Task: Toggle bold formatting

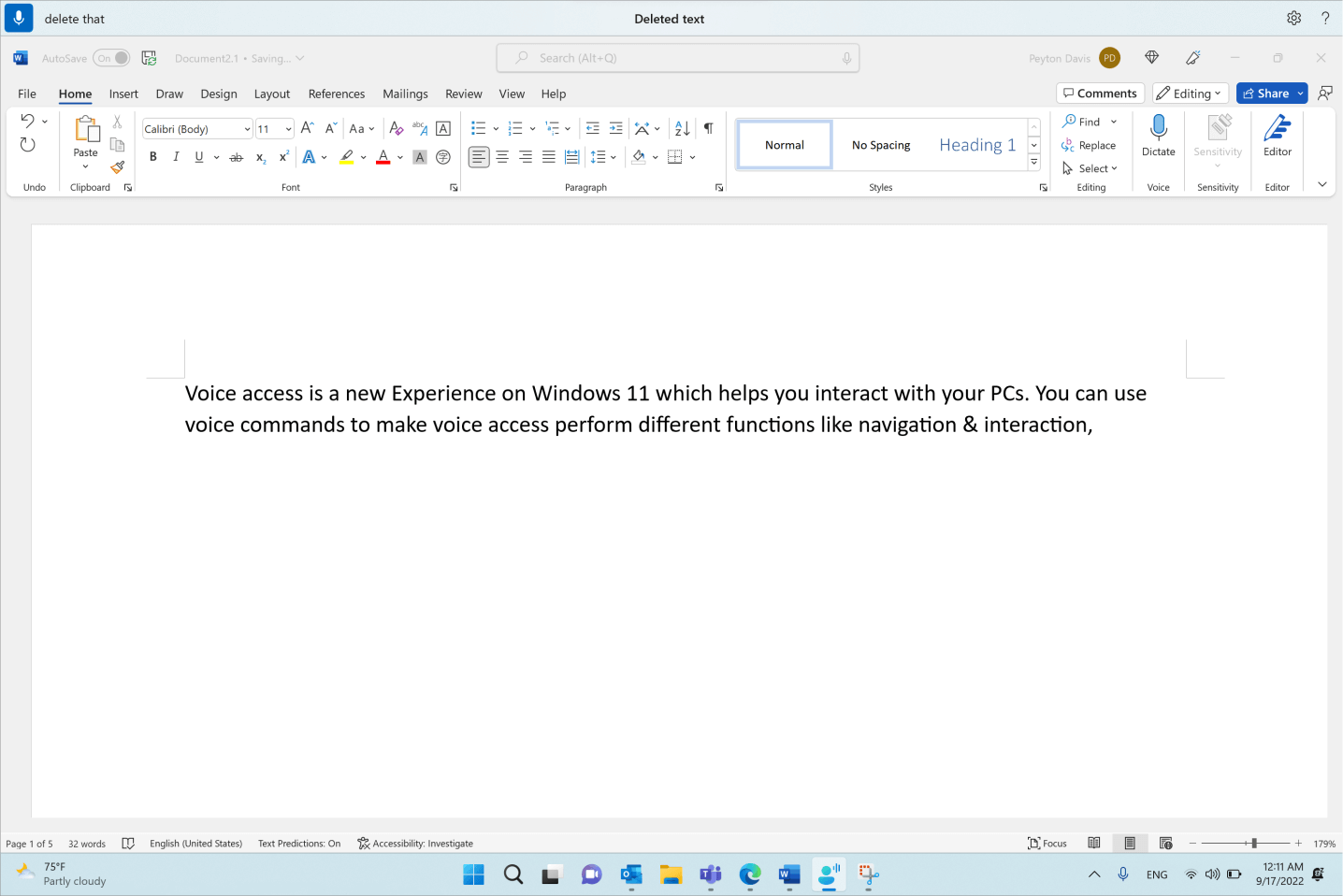Action: 152,157
